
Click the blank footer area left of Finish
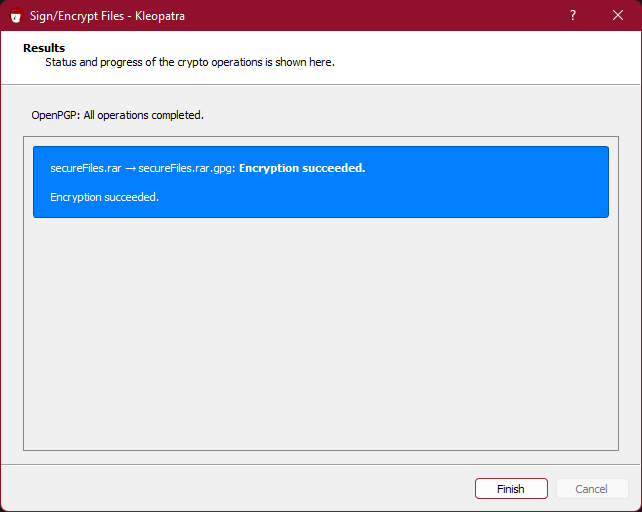(237, 489)
